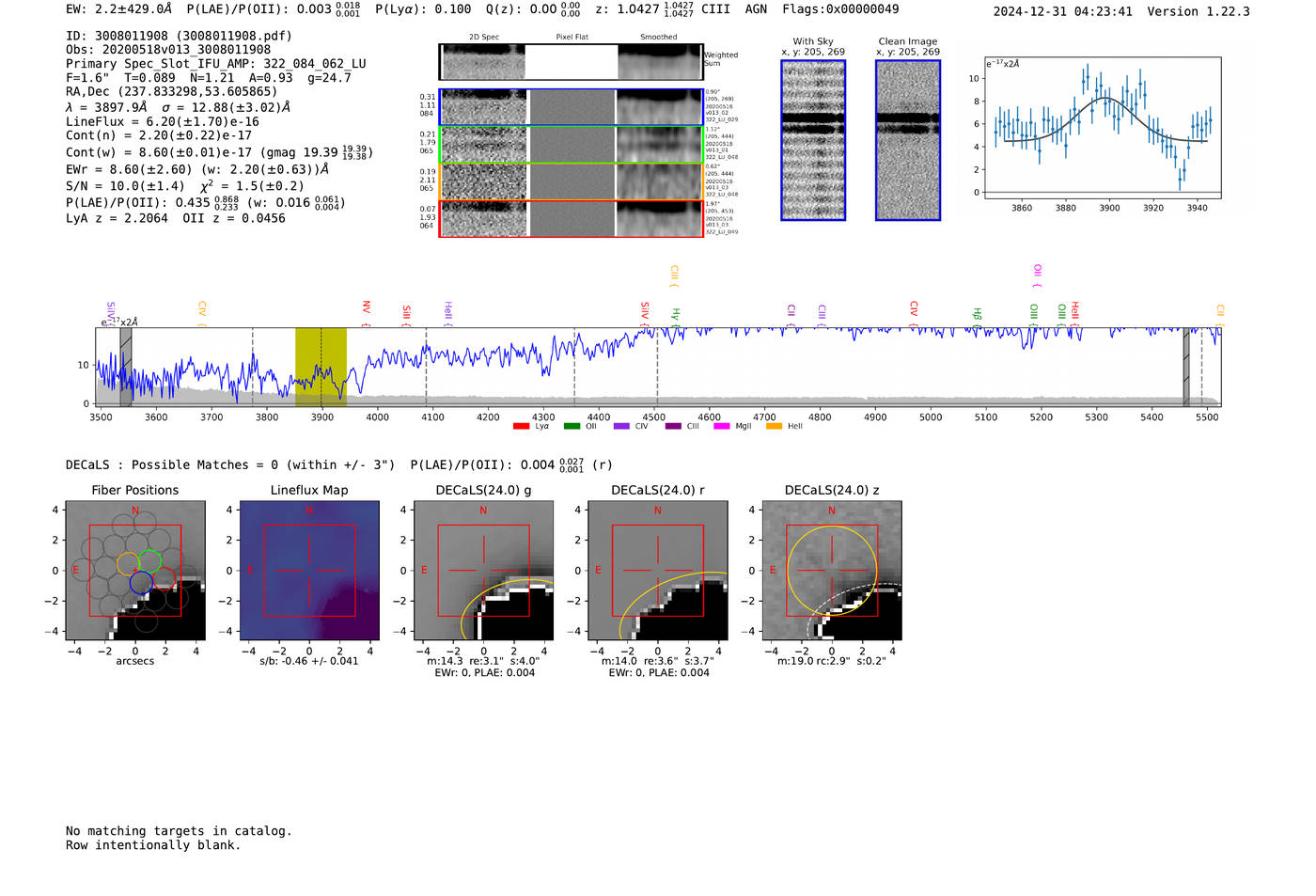This screenshot has width=1316, height=896.
Task: Click the 'ID: 3008011908' line
Action: (179, 36)
